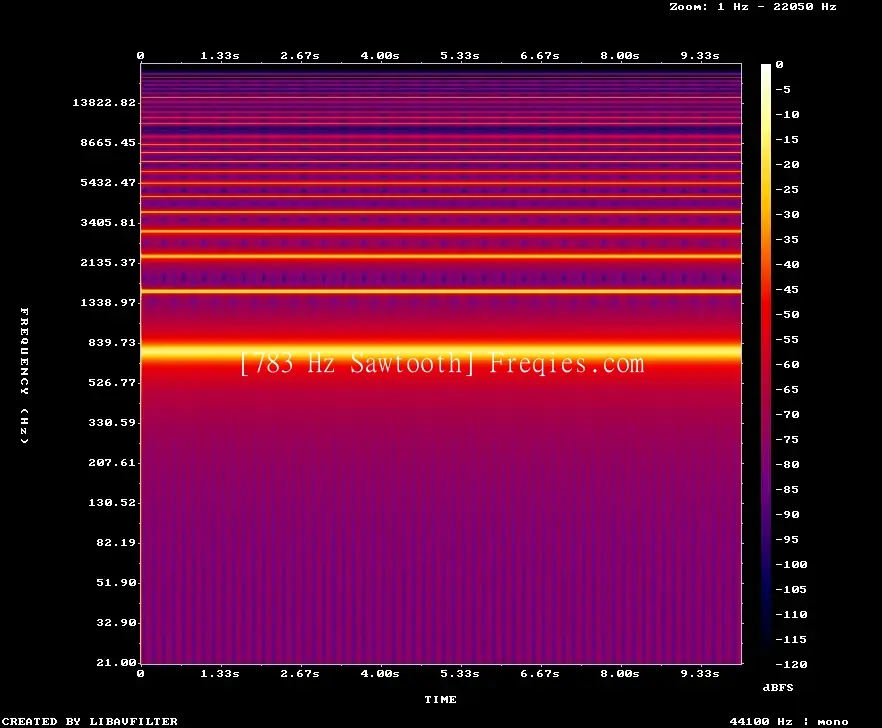Click the dBFS color gradient bar
Screen dimensions: 882x728
tap(766, 364)
